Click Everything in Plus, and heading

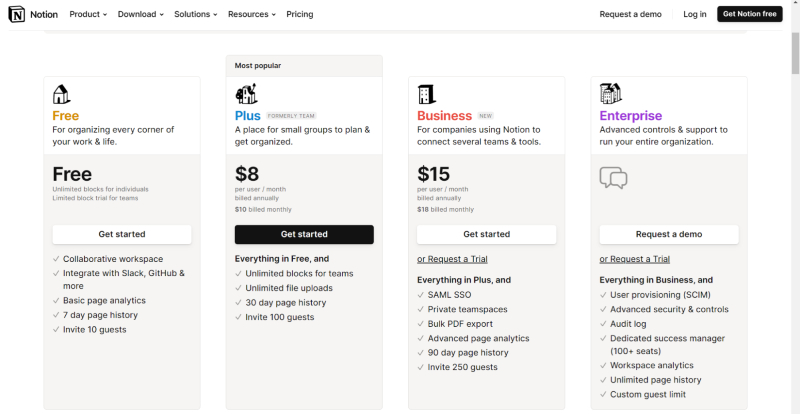coord(464,280)
